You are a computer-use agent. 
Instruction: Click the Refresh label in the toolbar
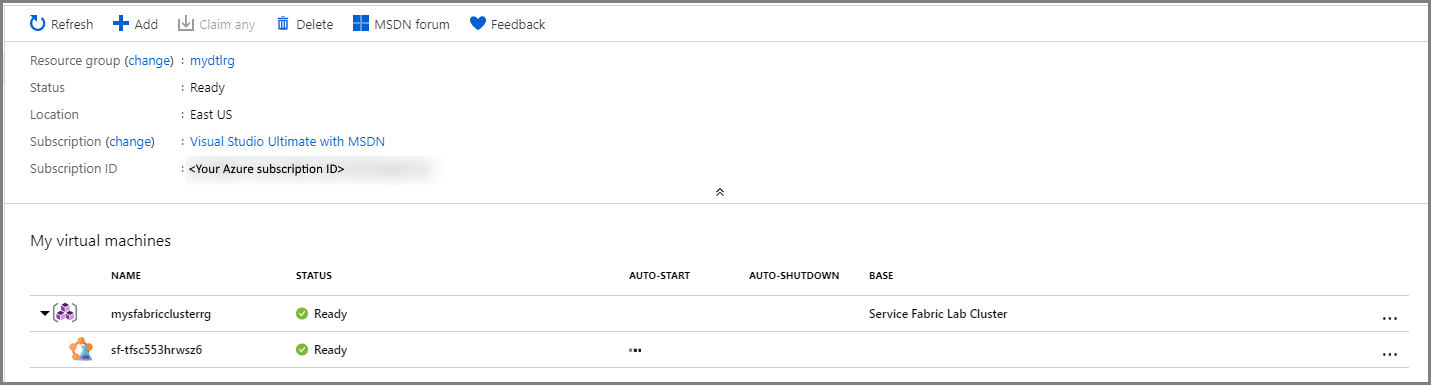tap(72, 24)
